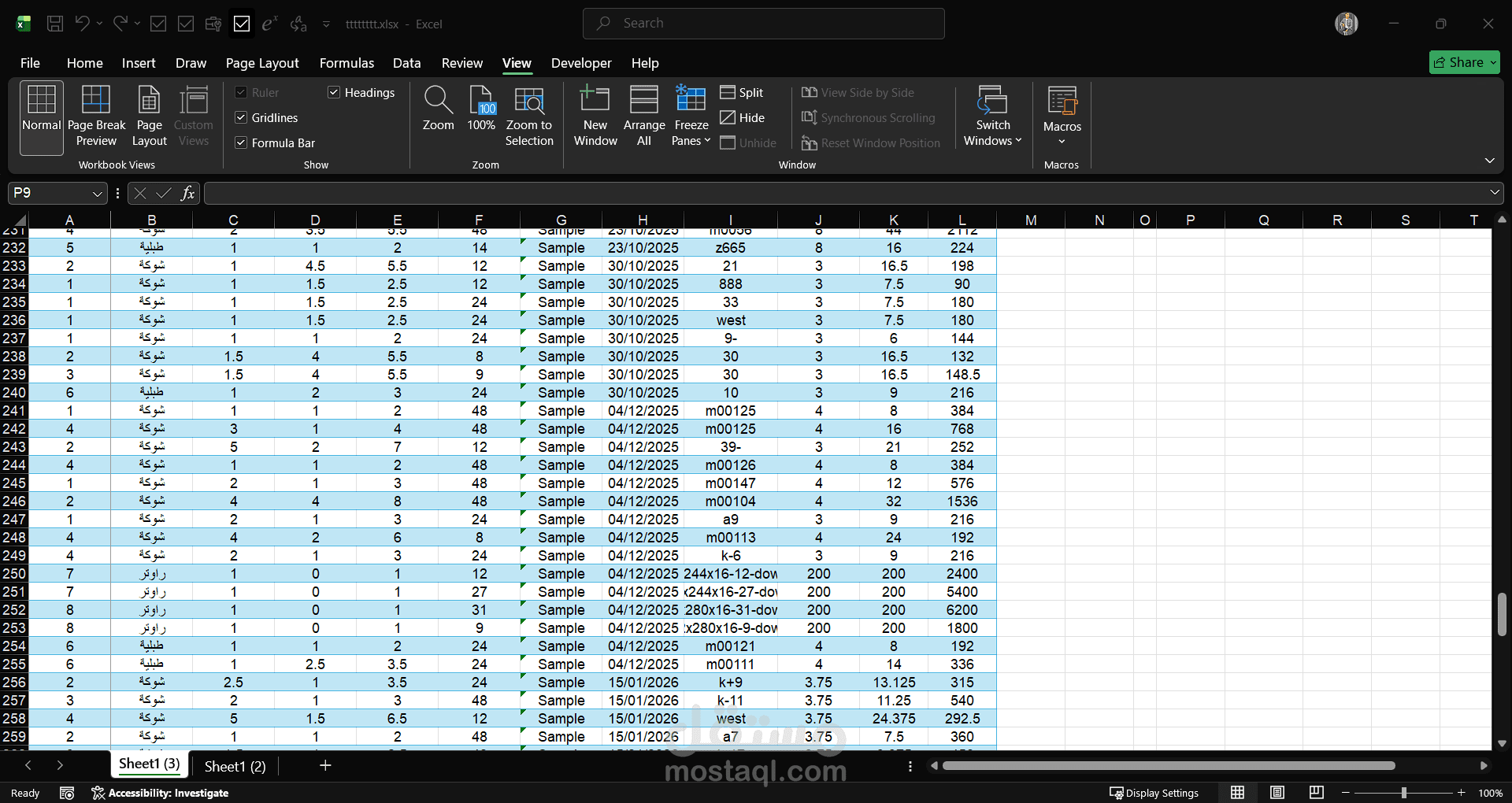This screenshot has width=1512, height=803.
Task: Click the translate letters icon in the quick access toolbar
Action: (x=298, y=24)
